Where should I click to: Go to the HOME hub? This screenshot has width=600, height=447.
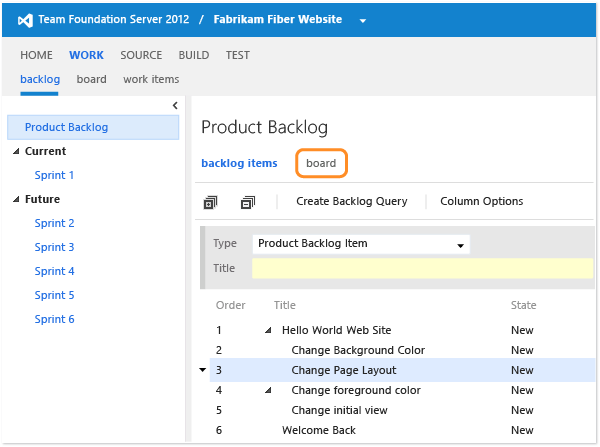(x=36, y=55)
